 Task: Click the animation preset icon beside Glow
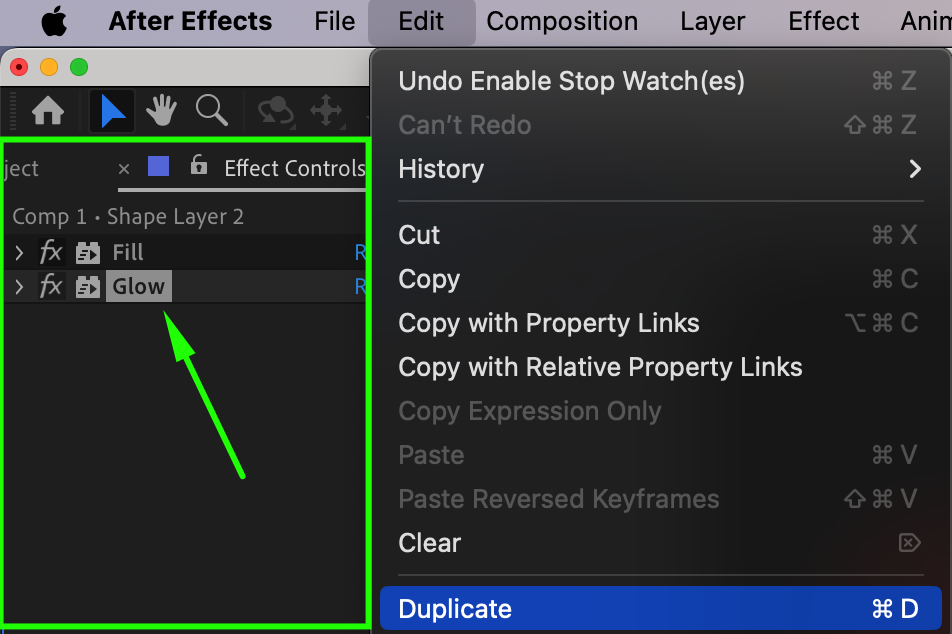click(x=87, y=287)
